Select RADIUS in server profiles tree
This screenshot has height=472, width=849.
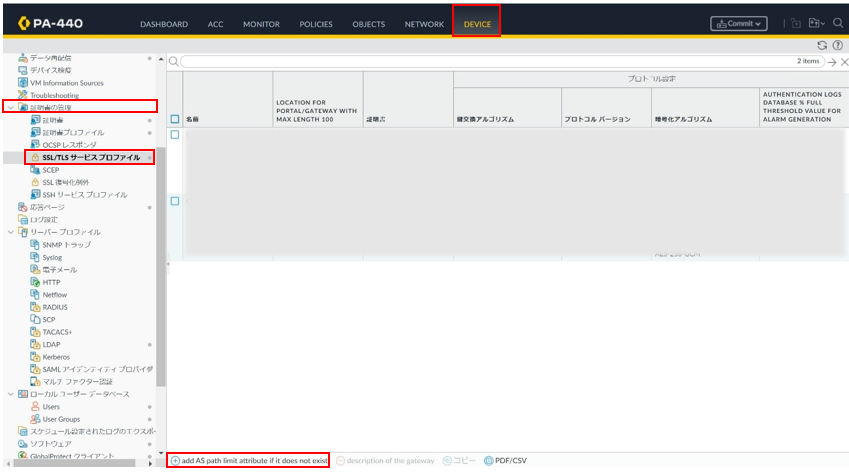coord(52,307)
